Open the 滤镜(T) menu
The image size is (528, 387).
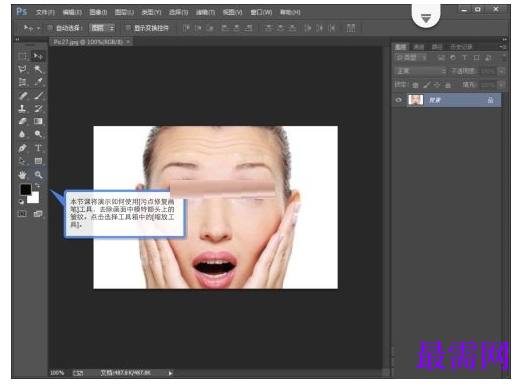[x=205, y=12]
